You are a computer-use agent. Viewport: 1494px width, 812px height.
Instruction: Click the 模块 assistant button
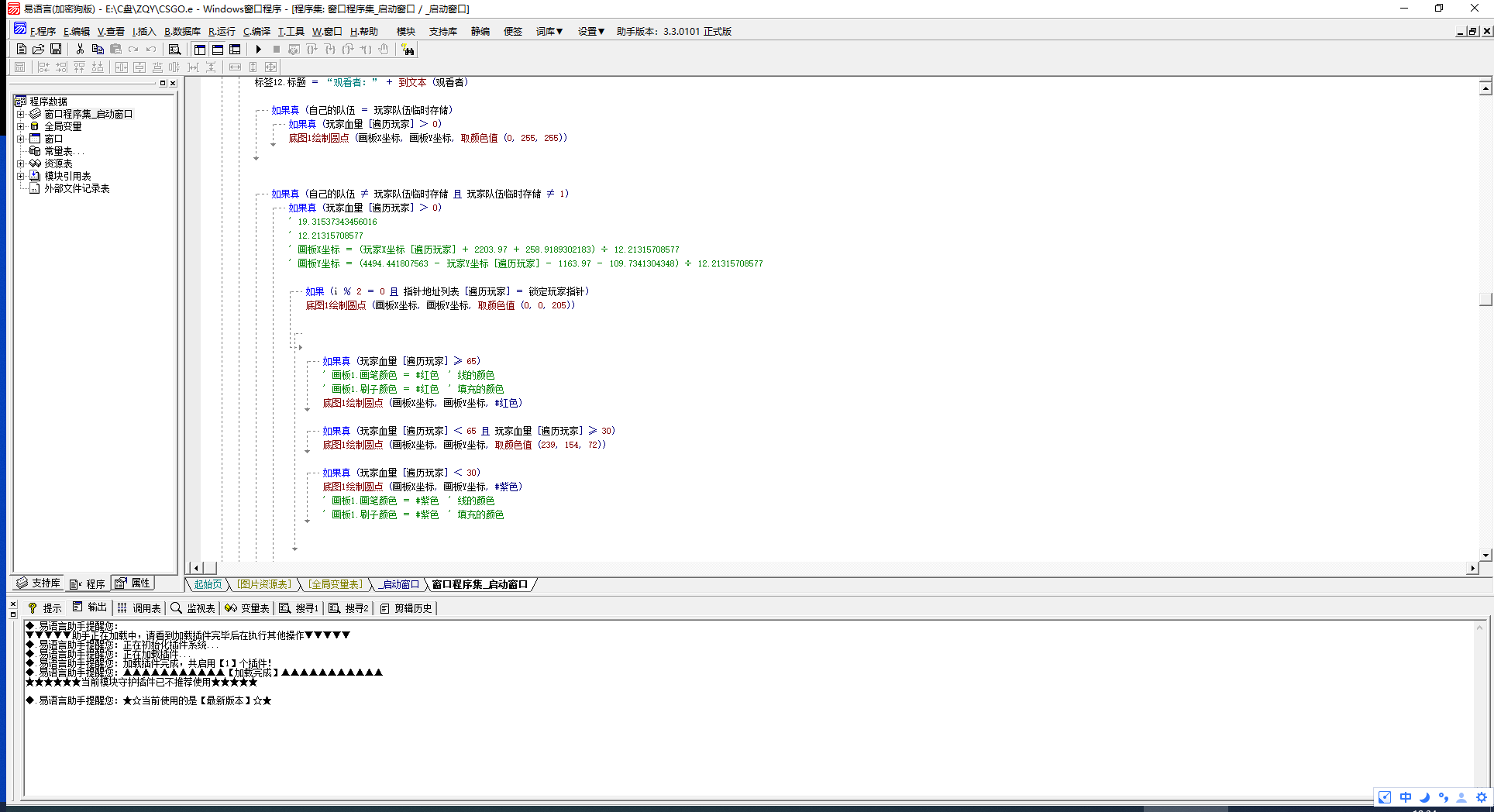click(x=406, y=31)
